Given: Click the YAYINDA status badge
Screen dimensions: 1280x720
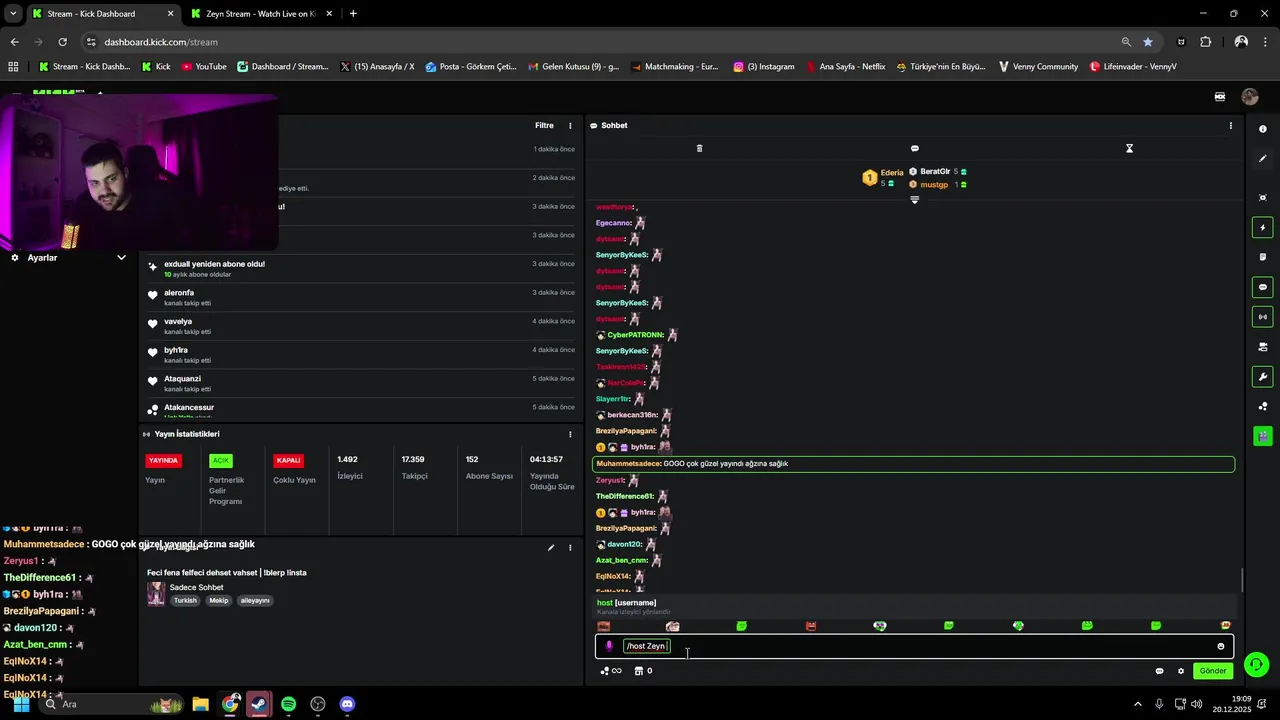Looking at the screenshot, I should (162, 460).
